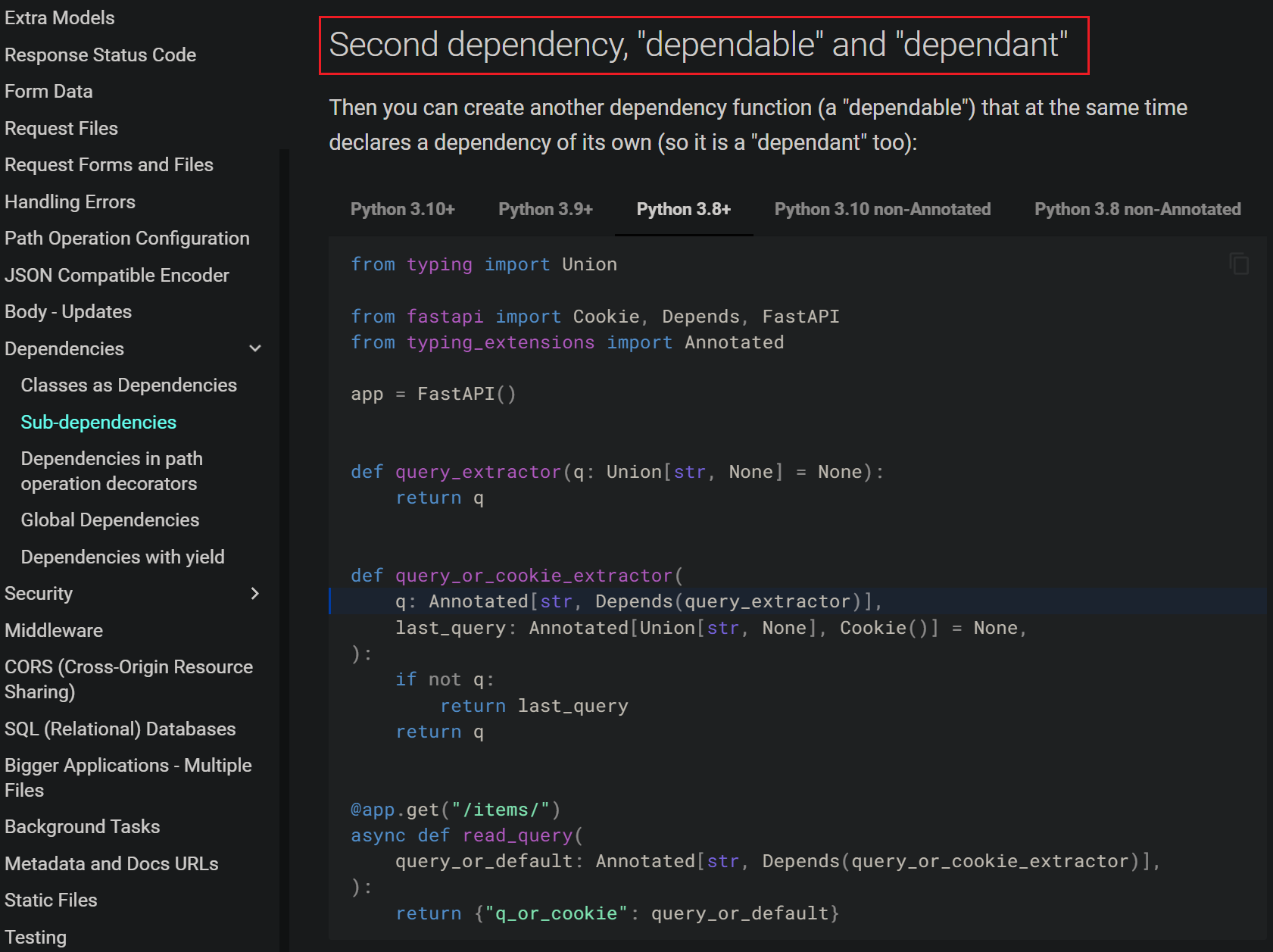Image resolution: width=1273 pixels, height=952 pixels.
Task: Open Dependencies in path operation decorators
Action: click(111, 471)
